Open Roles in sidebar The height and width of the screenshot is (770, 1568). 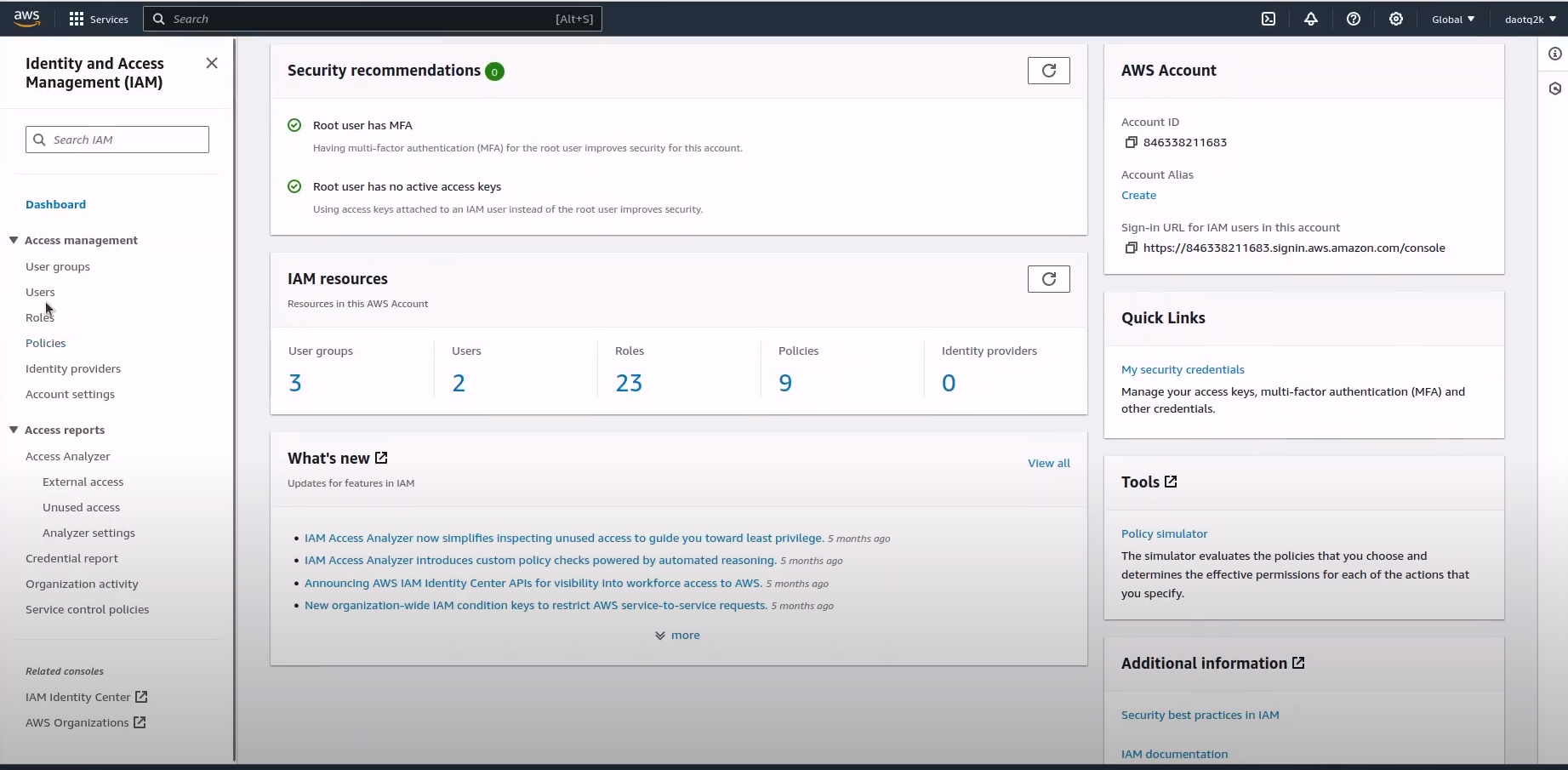coord(40,317)
